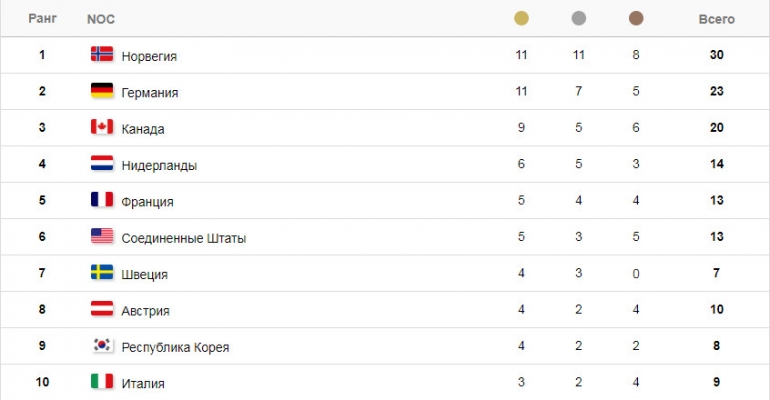Click the Sweden flag icon
The height and width of the screenshot is (400, 770).
pyautogui.click(x=102, y=272)
